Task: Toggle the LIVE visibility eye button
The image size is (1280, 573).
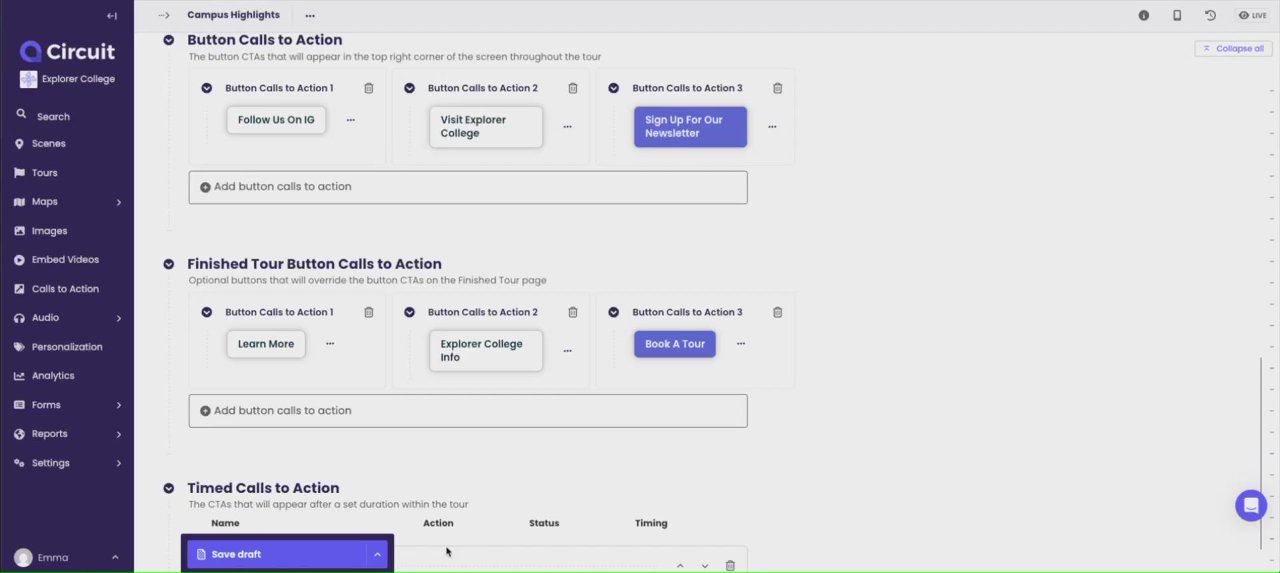Action: click(1252, 16)
